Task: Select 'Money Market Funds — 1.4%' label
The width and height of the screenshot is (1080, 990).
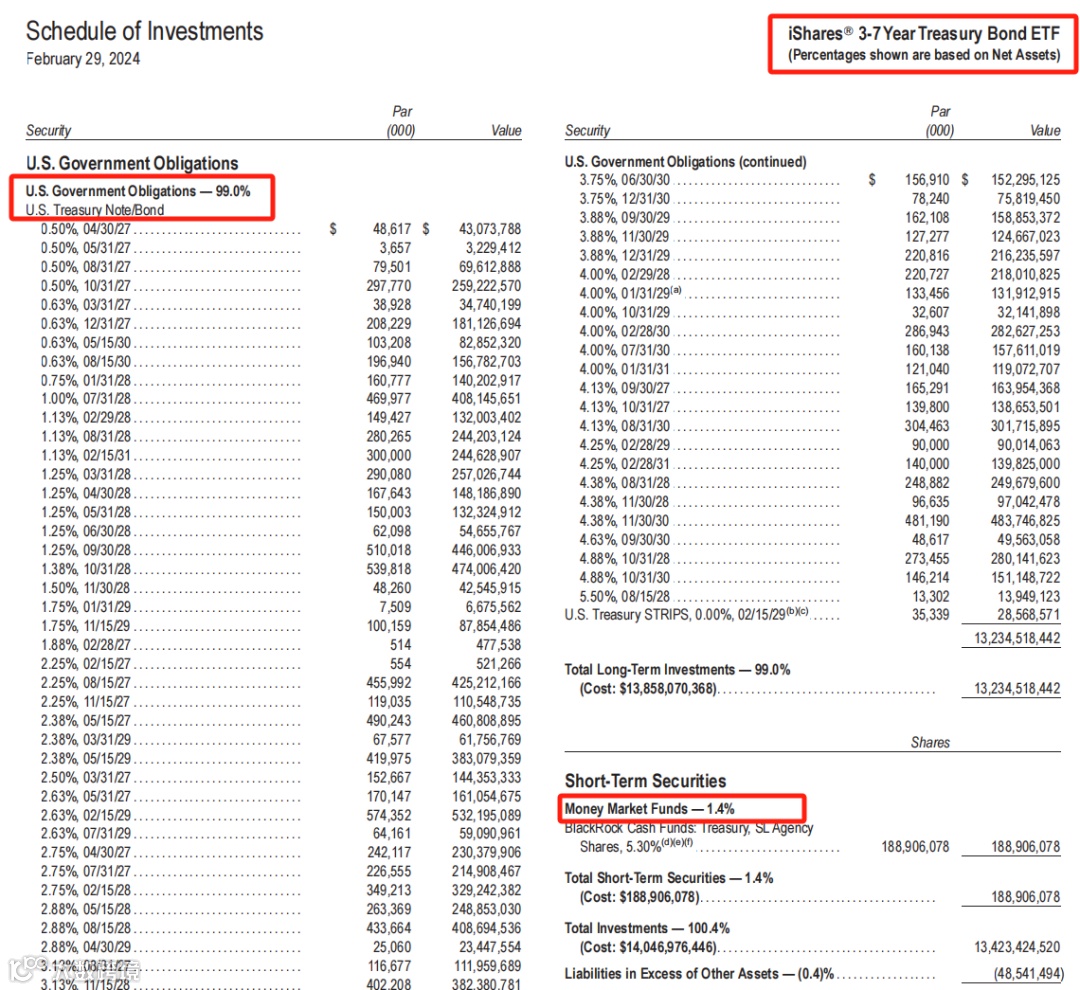Action: coord(649,809)
